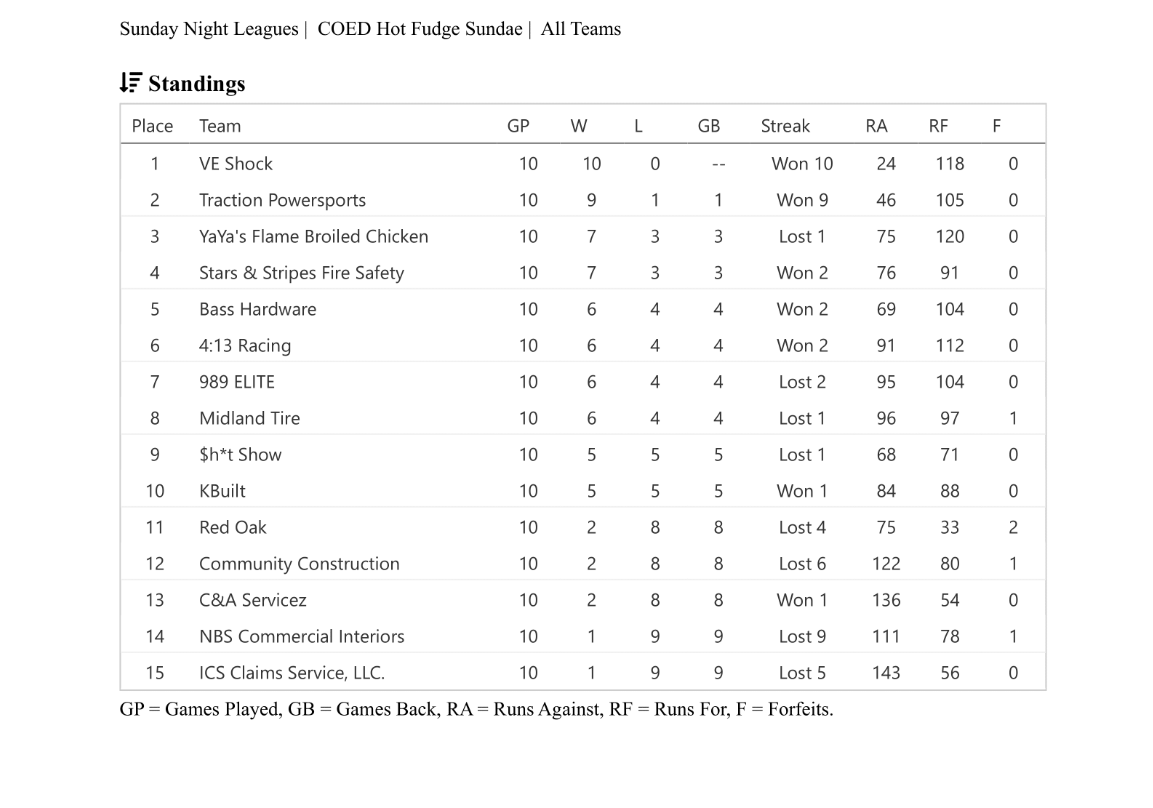
Task: Click the GP column header
Action: (518, 126)
